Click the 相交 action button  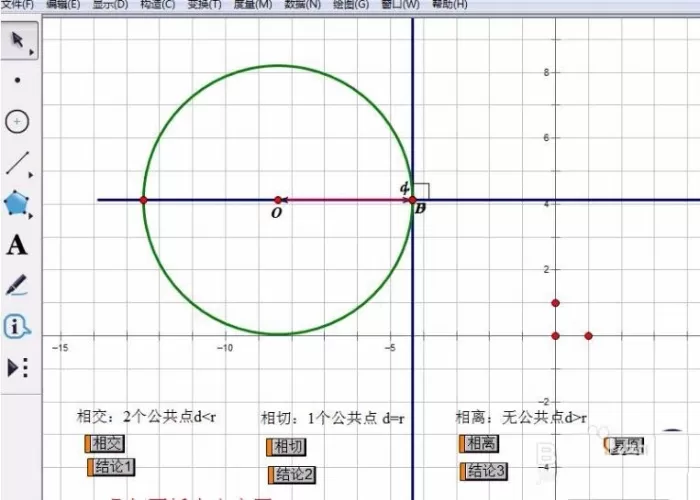tap(105, 444)
